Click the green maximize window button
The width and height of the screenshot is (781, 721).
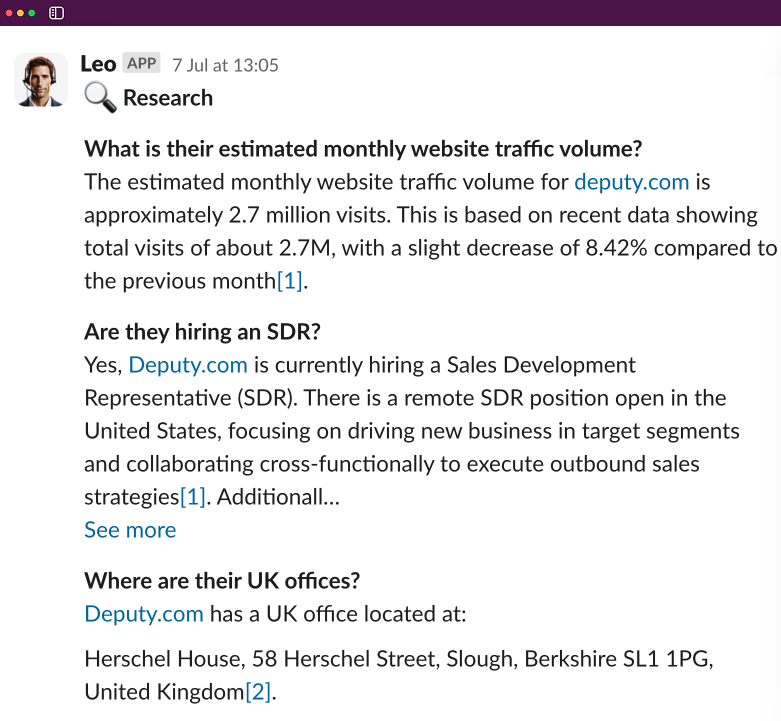point(32,13)
